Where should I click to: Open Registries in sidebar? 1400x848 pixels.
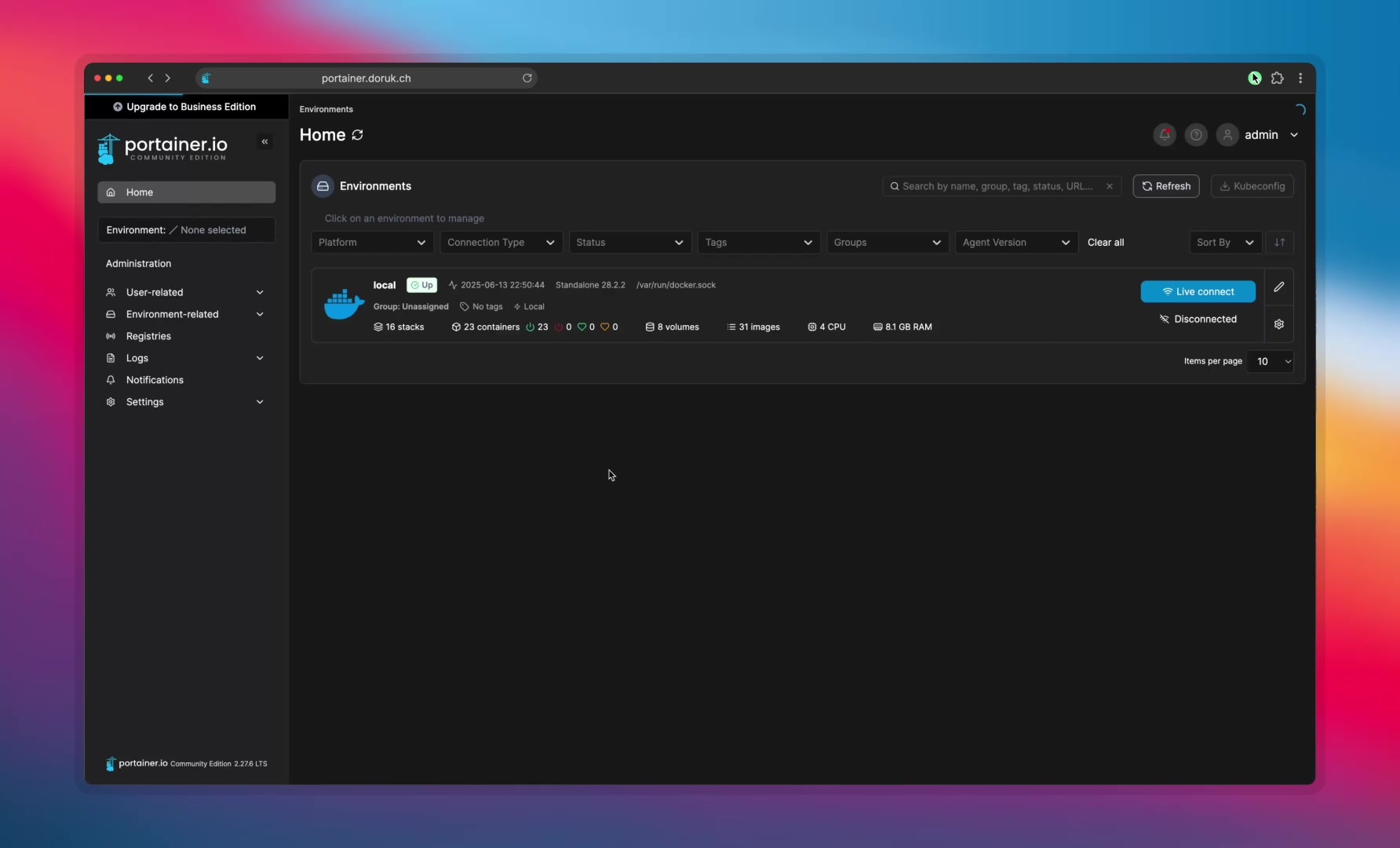[186, 336]
